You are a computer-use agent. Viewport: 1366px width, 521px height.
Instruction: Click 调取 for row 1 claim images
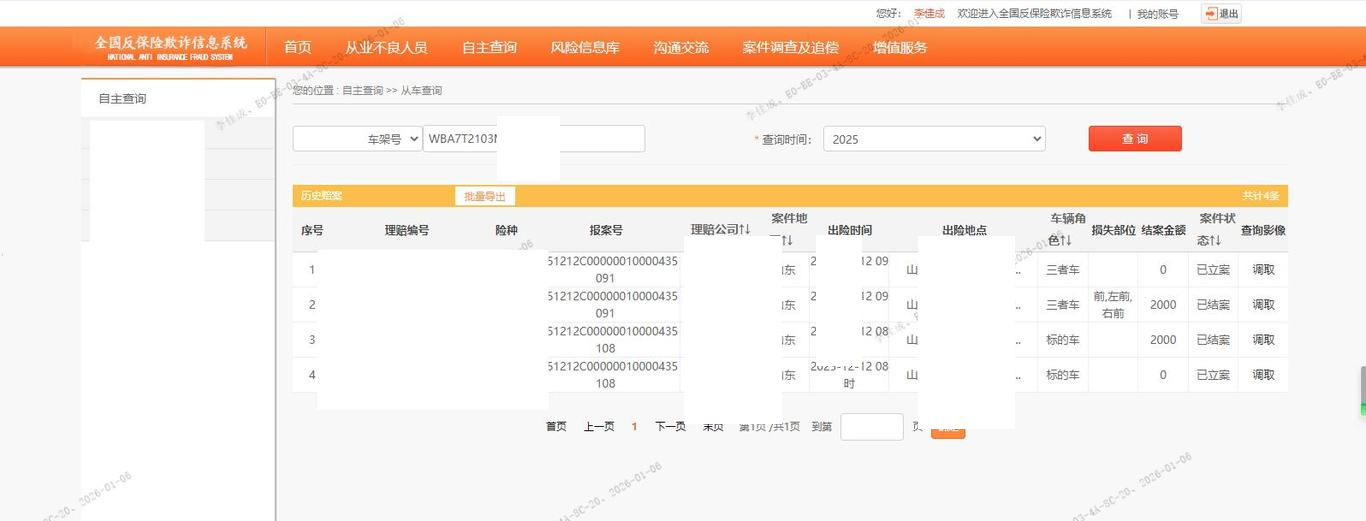[x=1263, y=270]
